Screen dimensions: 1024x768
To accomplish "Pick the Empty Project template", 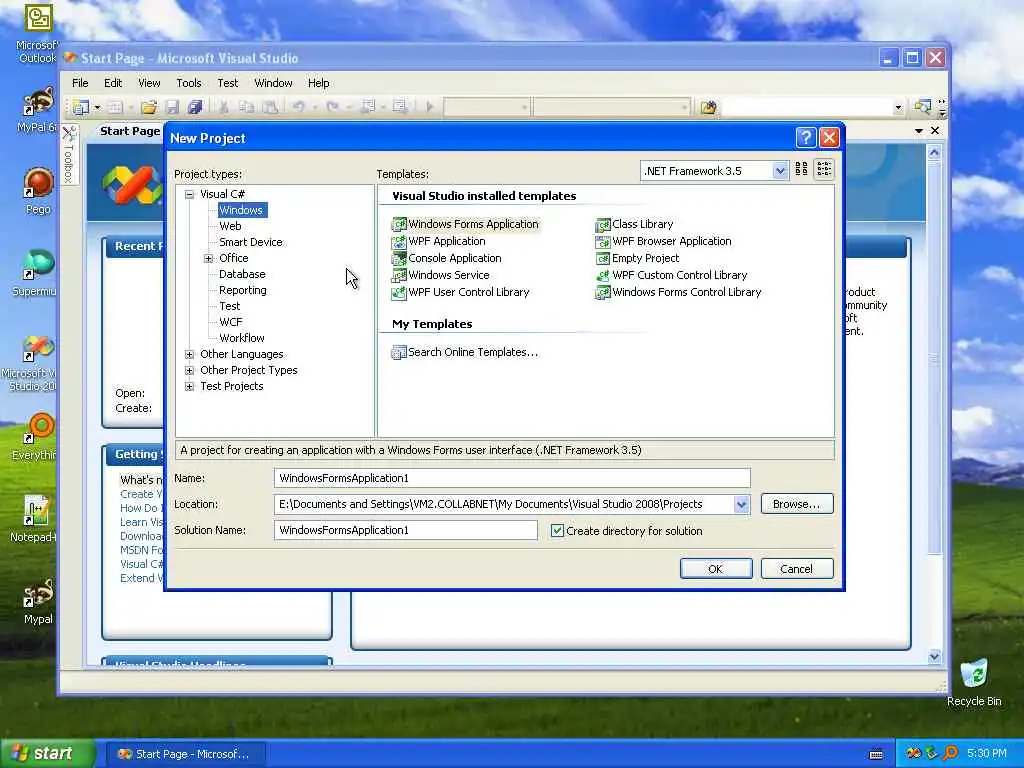I will pyautogui.click(x=637, y=258).
